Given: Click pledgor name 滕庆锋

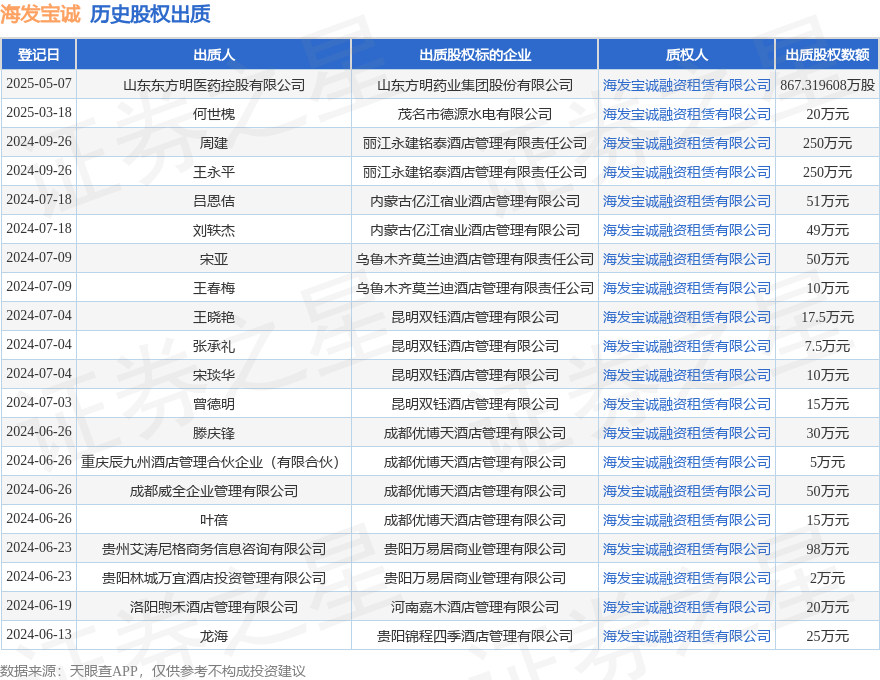Looking at the screenshot, I should [214, 433].
